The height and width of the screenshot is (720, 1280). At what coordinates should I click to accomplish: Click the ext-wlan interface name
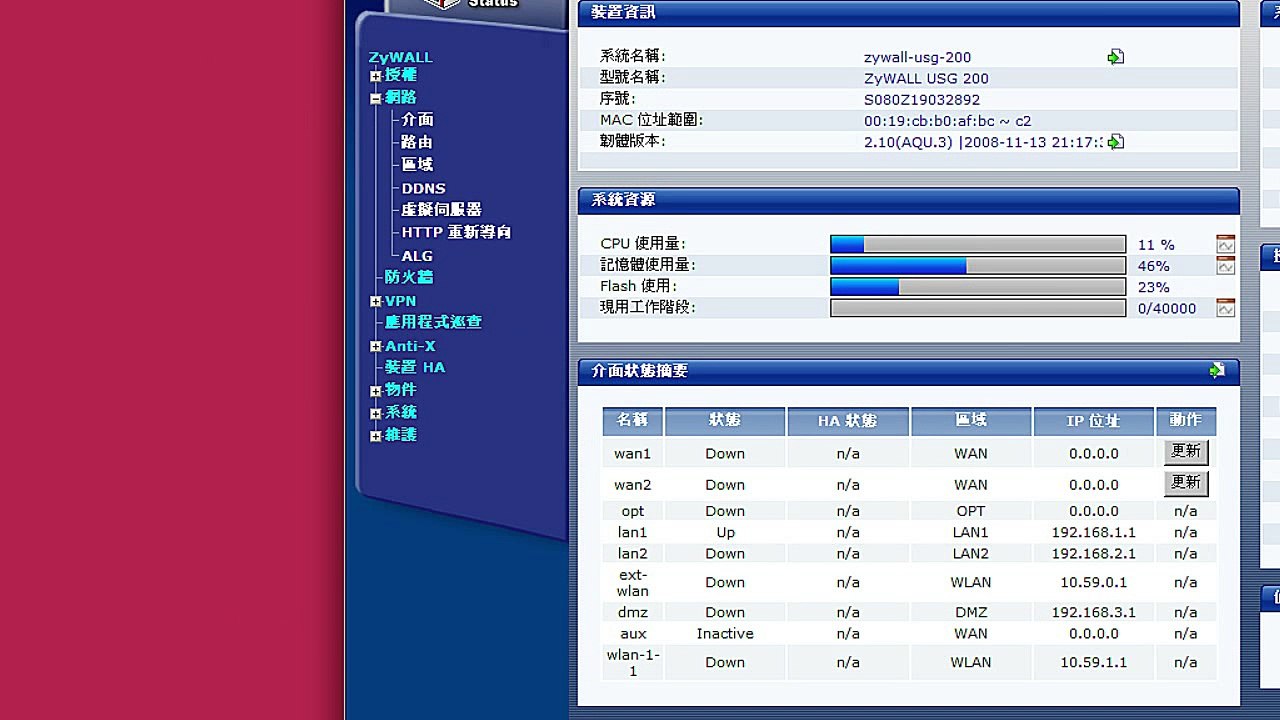coord(633,582)
